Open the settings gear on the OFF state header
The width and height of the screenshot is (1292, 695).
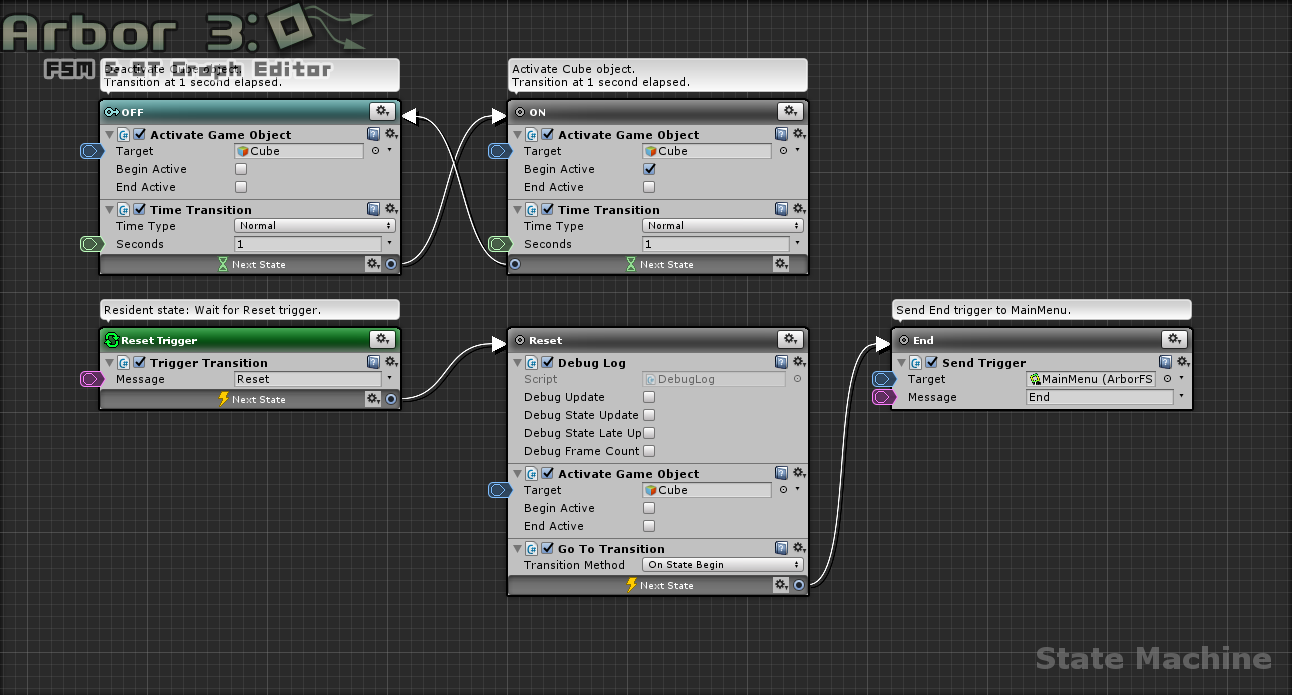coord(382,112)
